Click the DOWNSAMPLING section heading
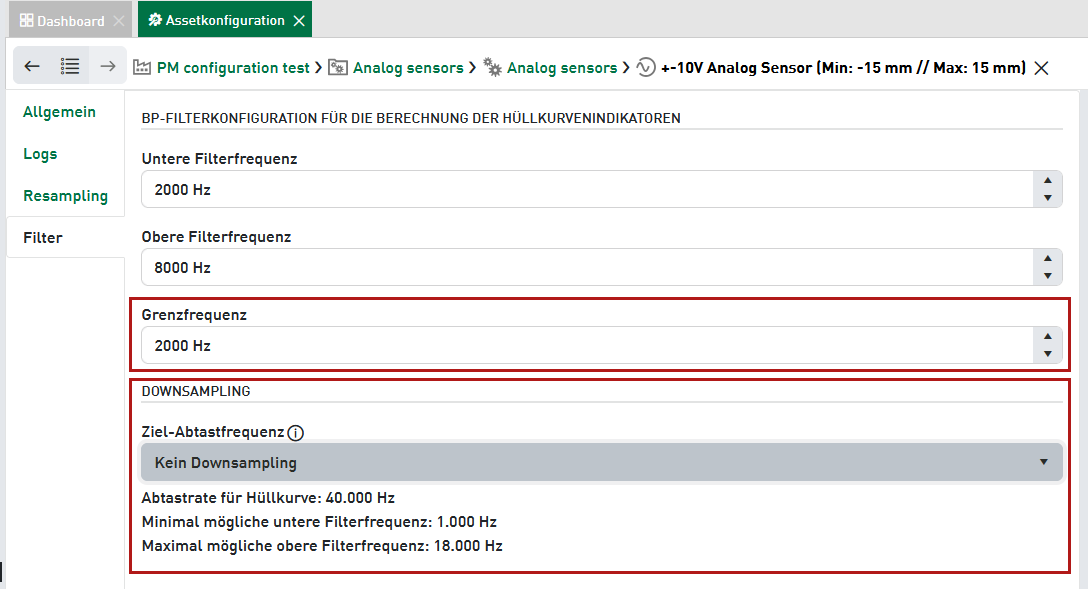Screen dimensions: 1088x589 click(196, 391)
